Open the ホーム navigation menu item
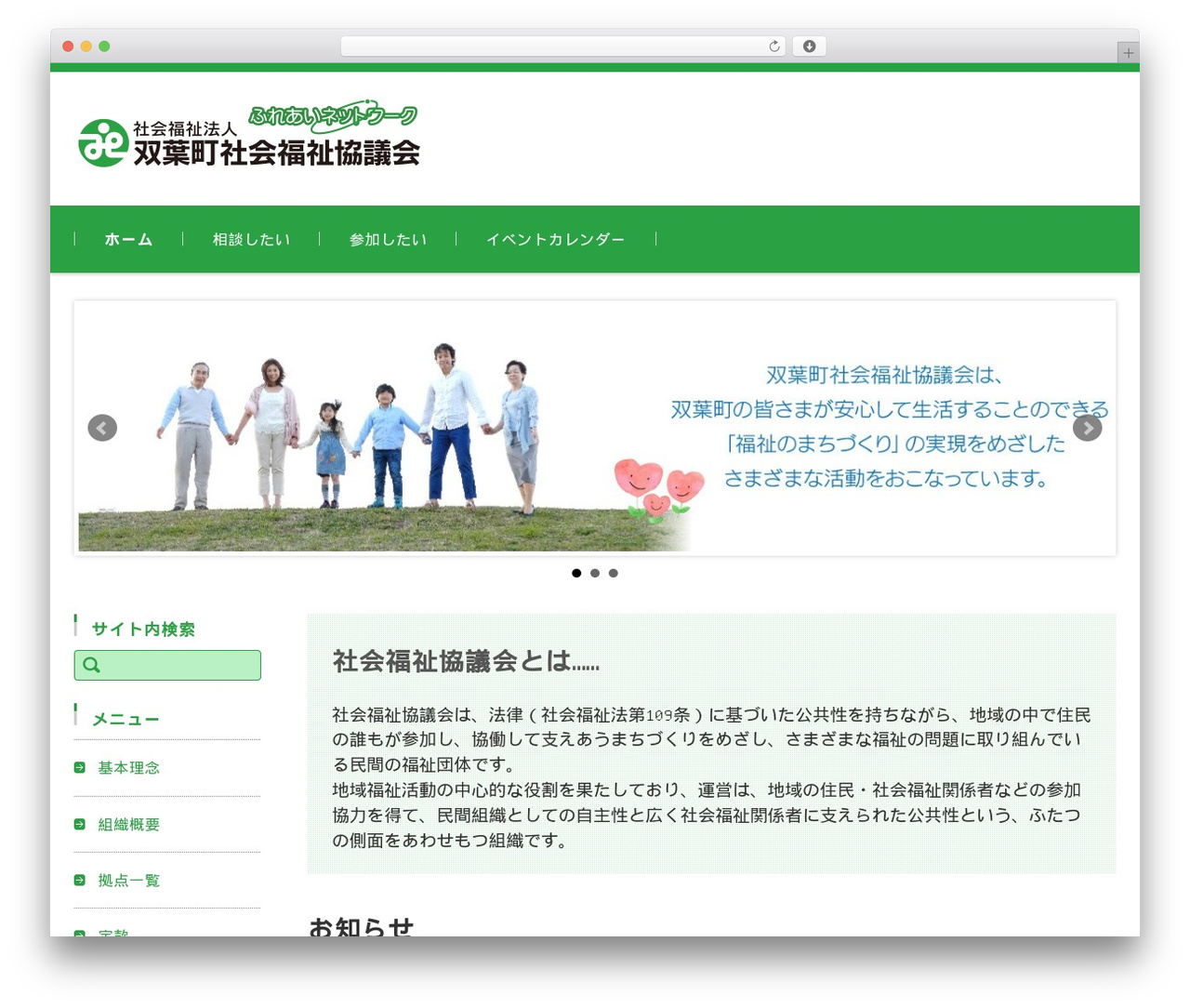 click(128, 239)
